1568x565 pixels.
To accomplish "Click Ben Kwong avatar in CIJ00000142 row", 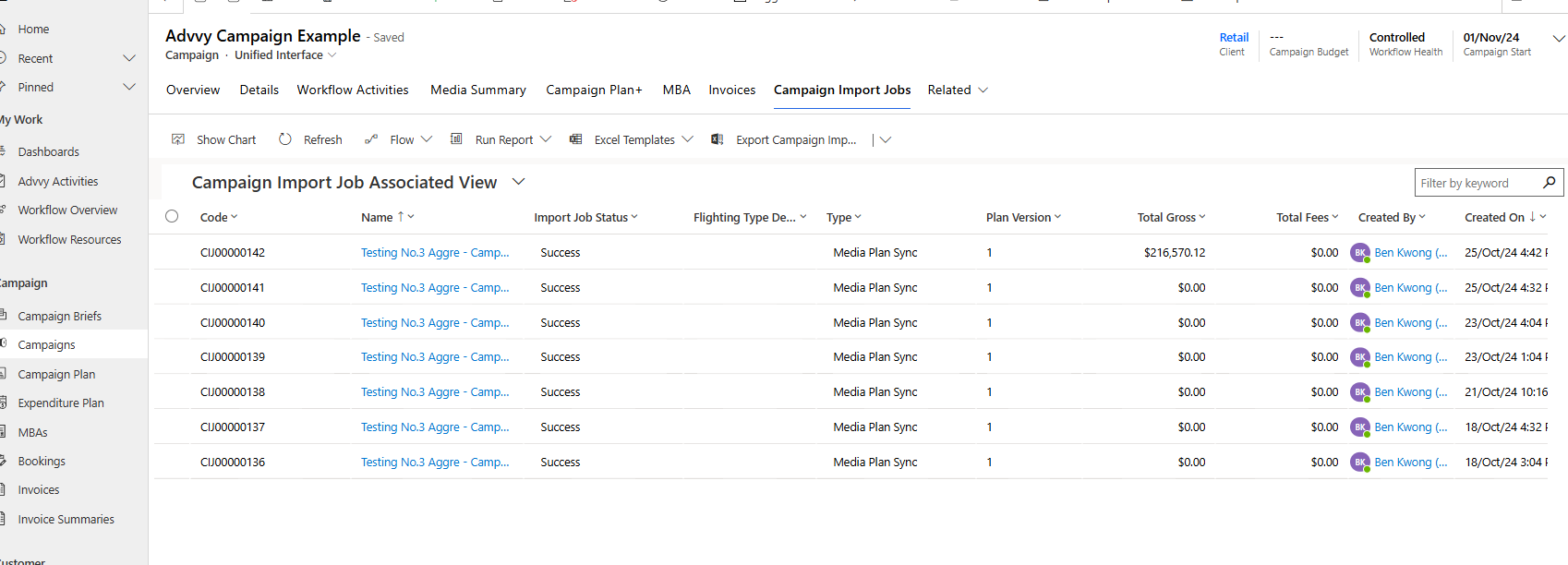I will pos(1359,253).
